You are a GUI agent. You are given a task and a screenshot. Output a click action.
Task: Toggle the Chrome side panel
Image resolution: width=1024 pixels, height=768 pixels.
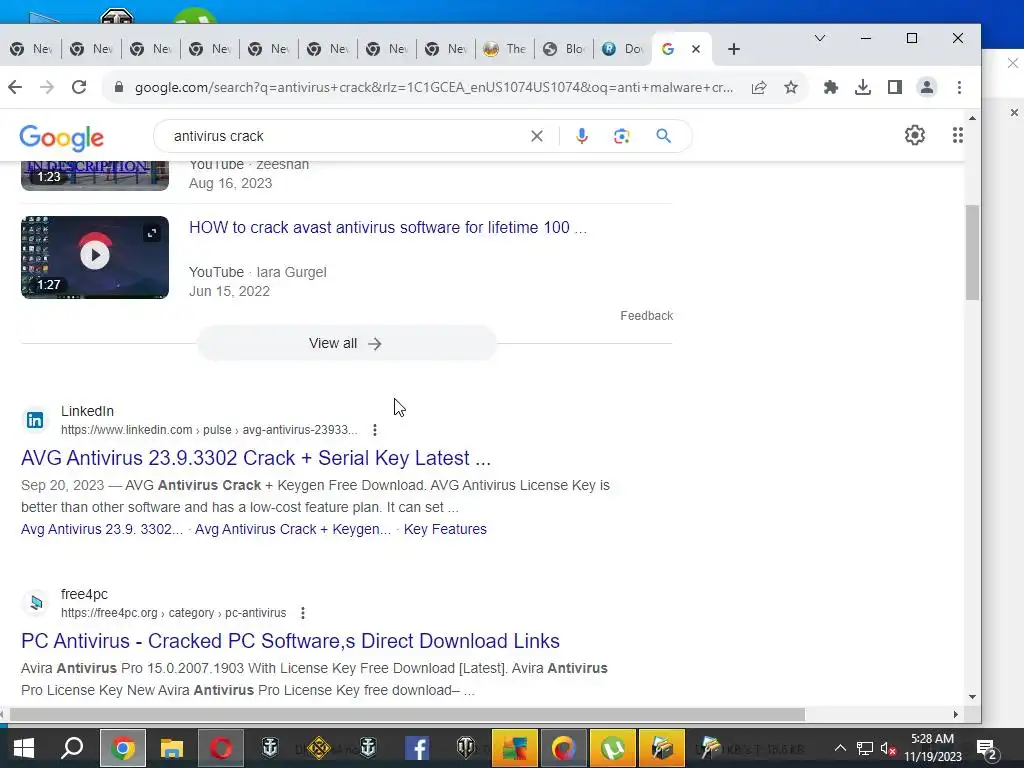(895, 88)
